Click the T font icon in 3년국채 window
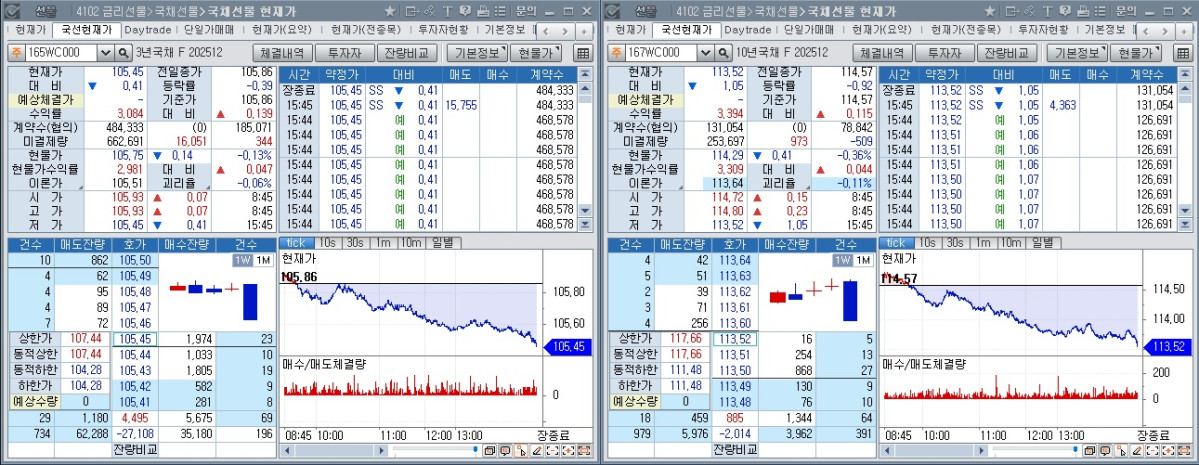This screenshot has height=465, width=1199. (x=447, y=11)
